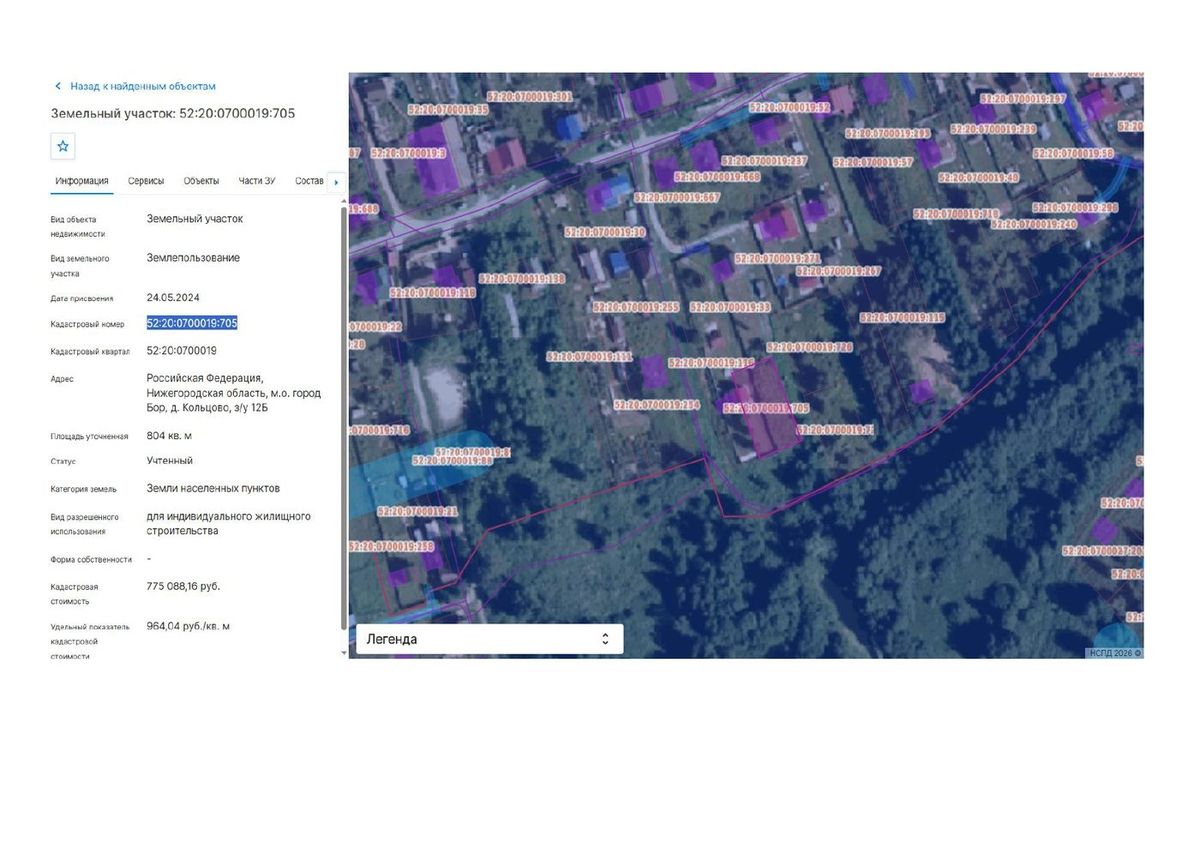Click the highlighted cadastral number 52:20:0700019:705
This screenshot has height=849, width=1200.
click(192, 323)
